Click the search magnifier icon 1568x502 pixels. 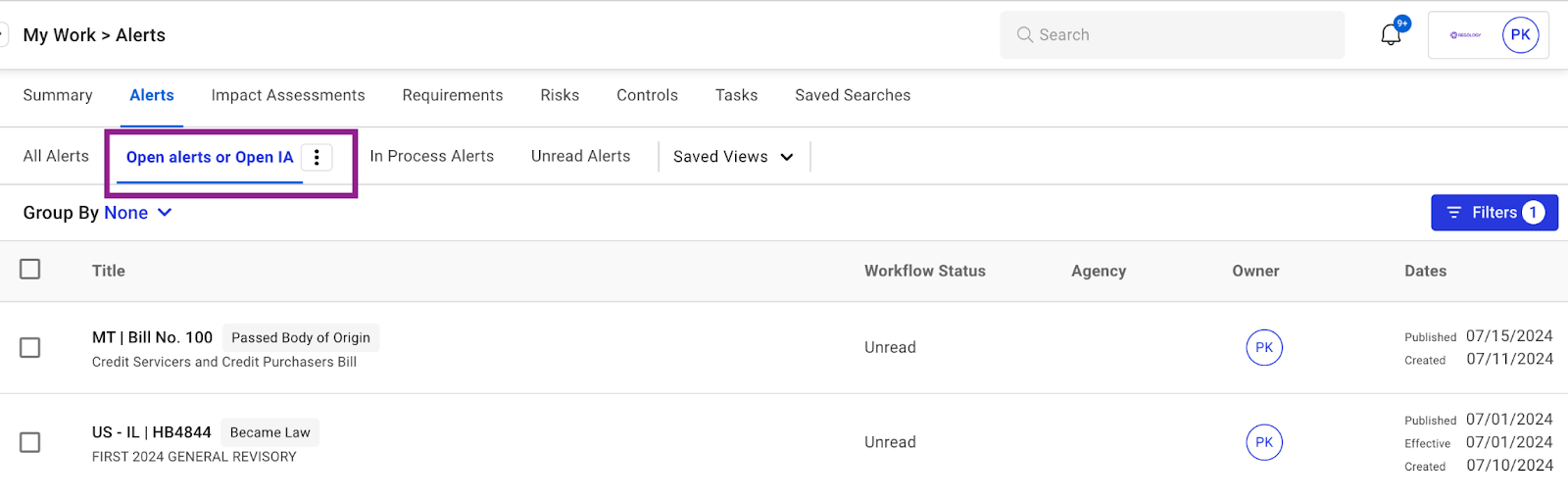click(x=1025, y=35)
